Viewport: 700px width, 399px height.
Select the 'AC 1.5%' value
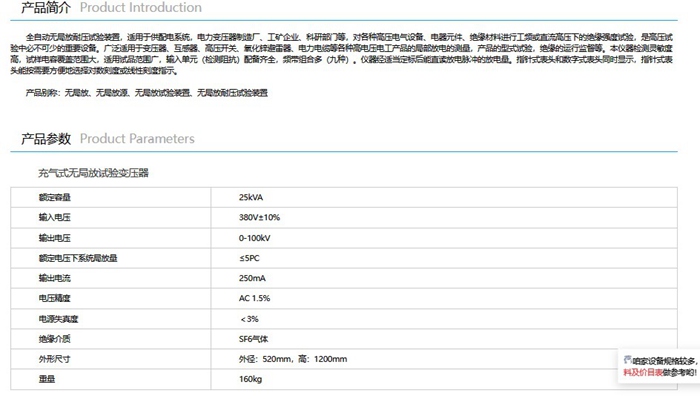coord(254,298)
